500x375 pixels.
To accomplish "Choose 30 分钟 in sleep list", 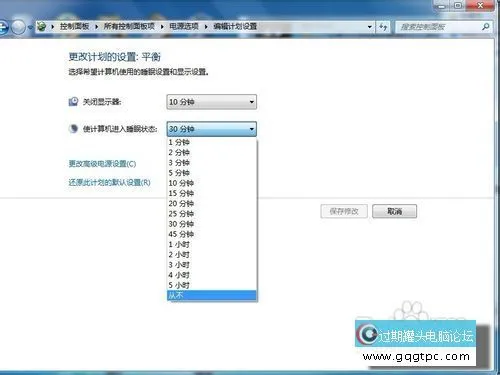I will click(x=212, y=224).
